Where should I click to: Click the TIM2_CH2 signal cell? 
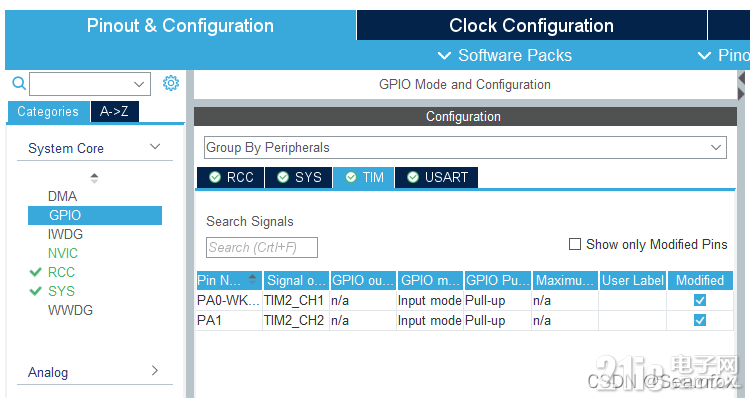coord(296,320)
